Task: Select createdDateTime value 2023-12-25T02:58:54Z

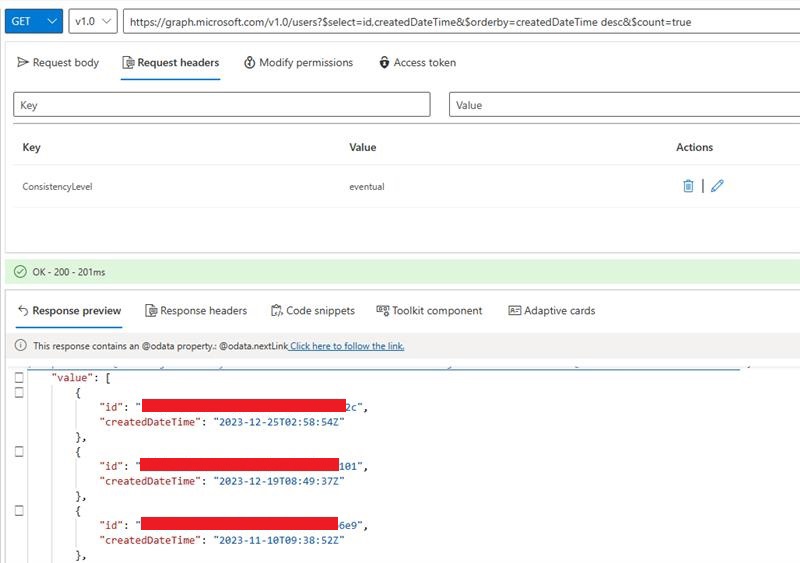Action: (279, 422)
